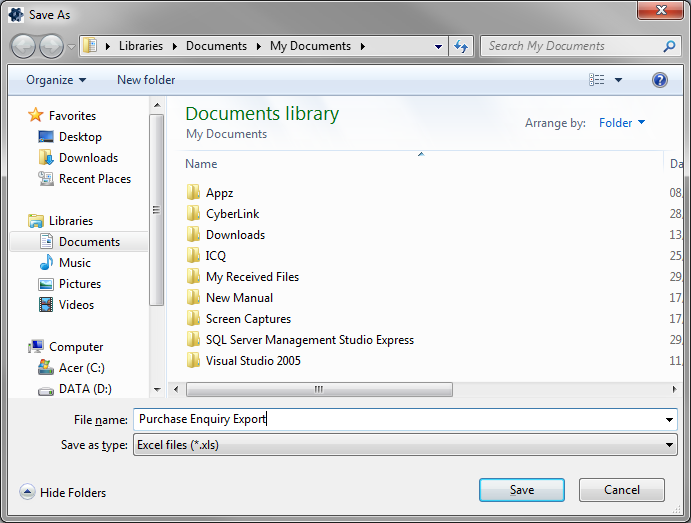Screen dimensions: 691x523
Task: Open the Visual Studio 2005 folder
Action: click(x=253, y=361)
